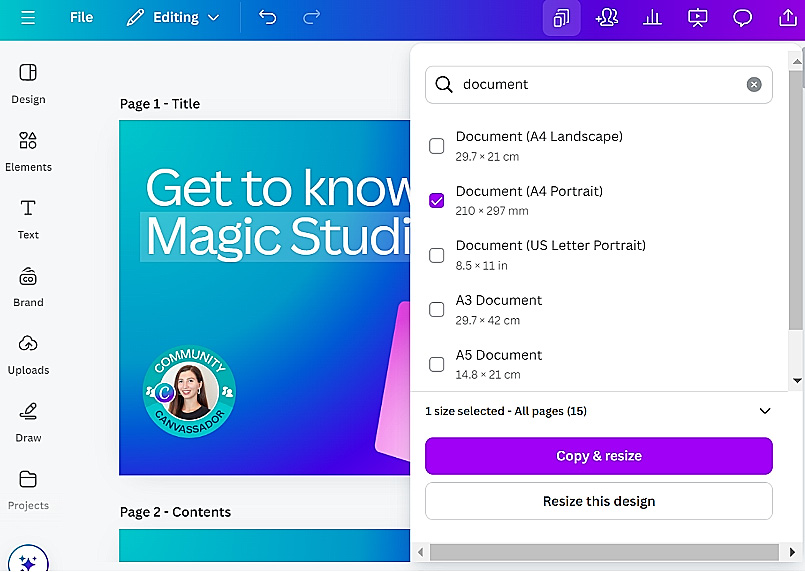
Task: Select the 'Get to know' heading text
Action: coord(278,188)
